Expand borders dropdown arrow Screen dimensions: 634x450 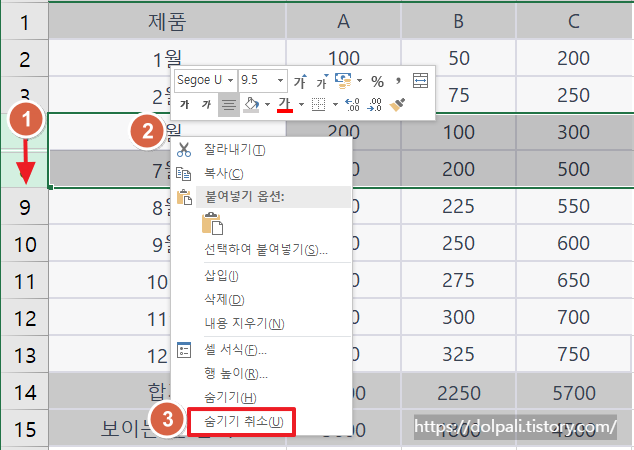coord(335,104)
